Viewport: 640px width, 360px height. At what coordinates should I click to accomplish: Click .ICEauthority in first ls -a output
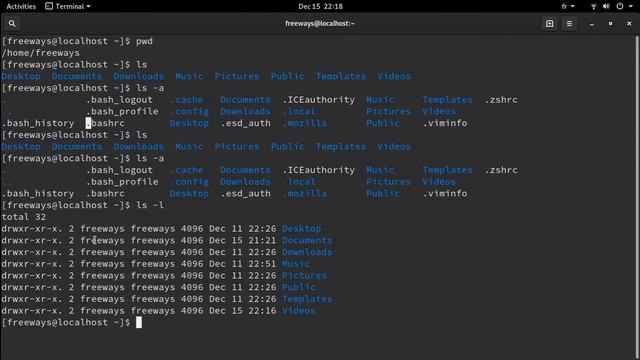(x=318, y=100)
